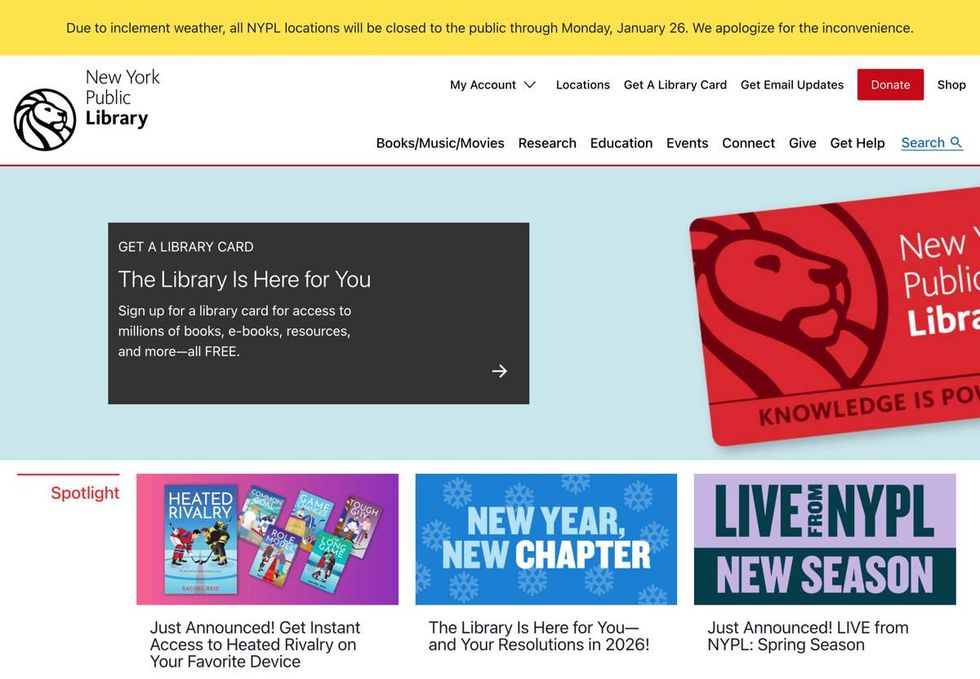Click the New Year, New Chapter spotlight image
This screenshot has height=679, width=980.
pos(546,538)
